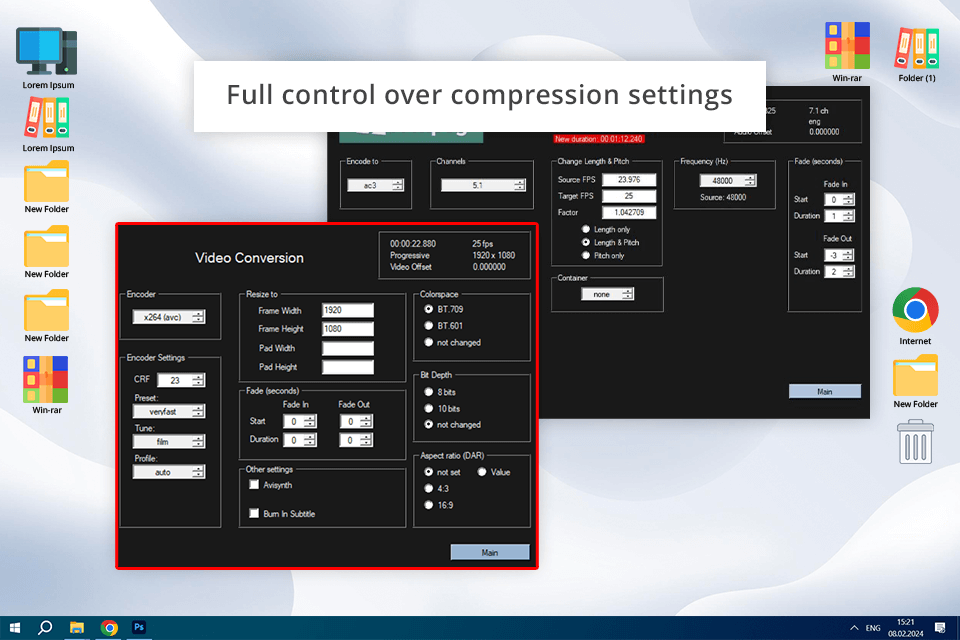Click the CRF 23 spinner control
The height and width of the screenshot is (640, 960).
click(181, 380)
